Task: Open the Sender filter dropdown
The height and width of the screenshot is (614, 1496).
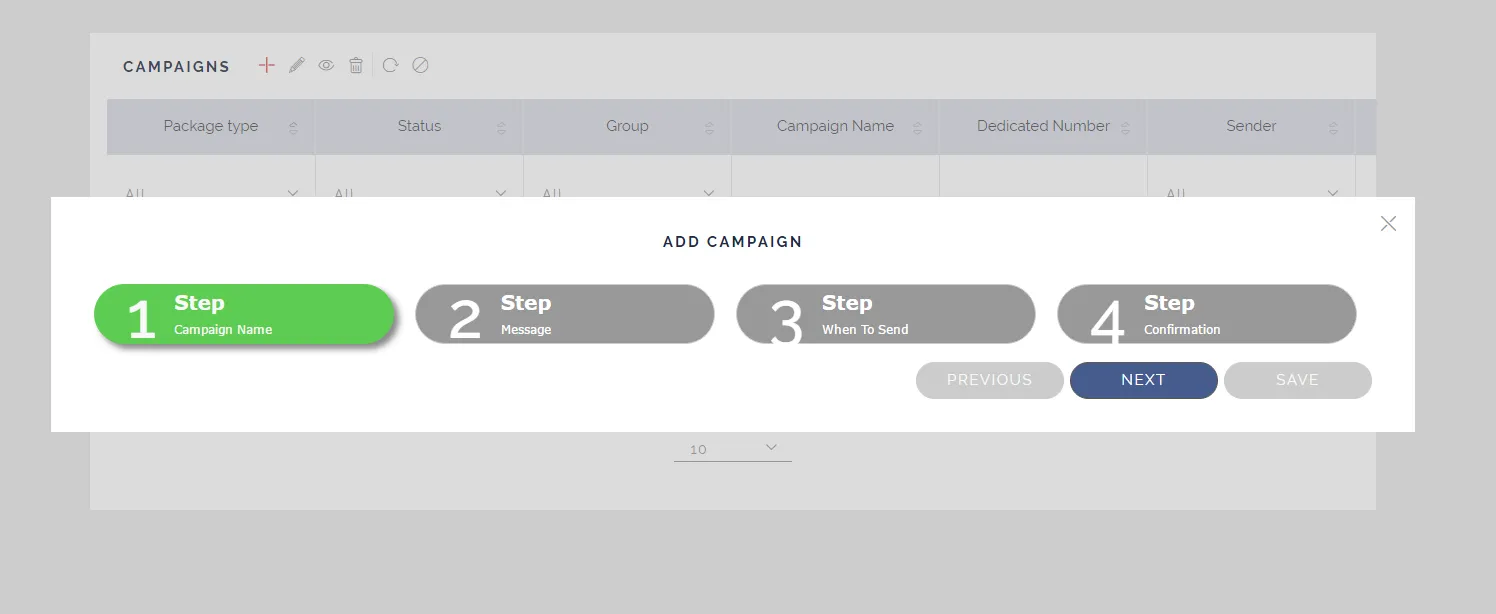Action: pyautogui.click(x=1333, y=192)
